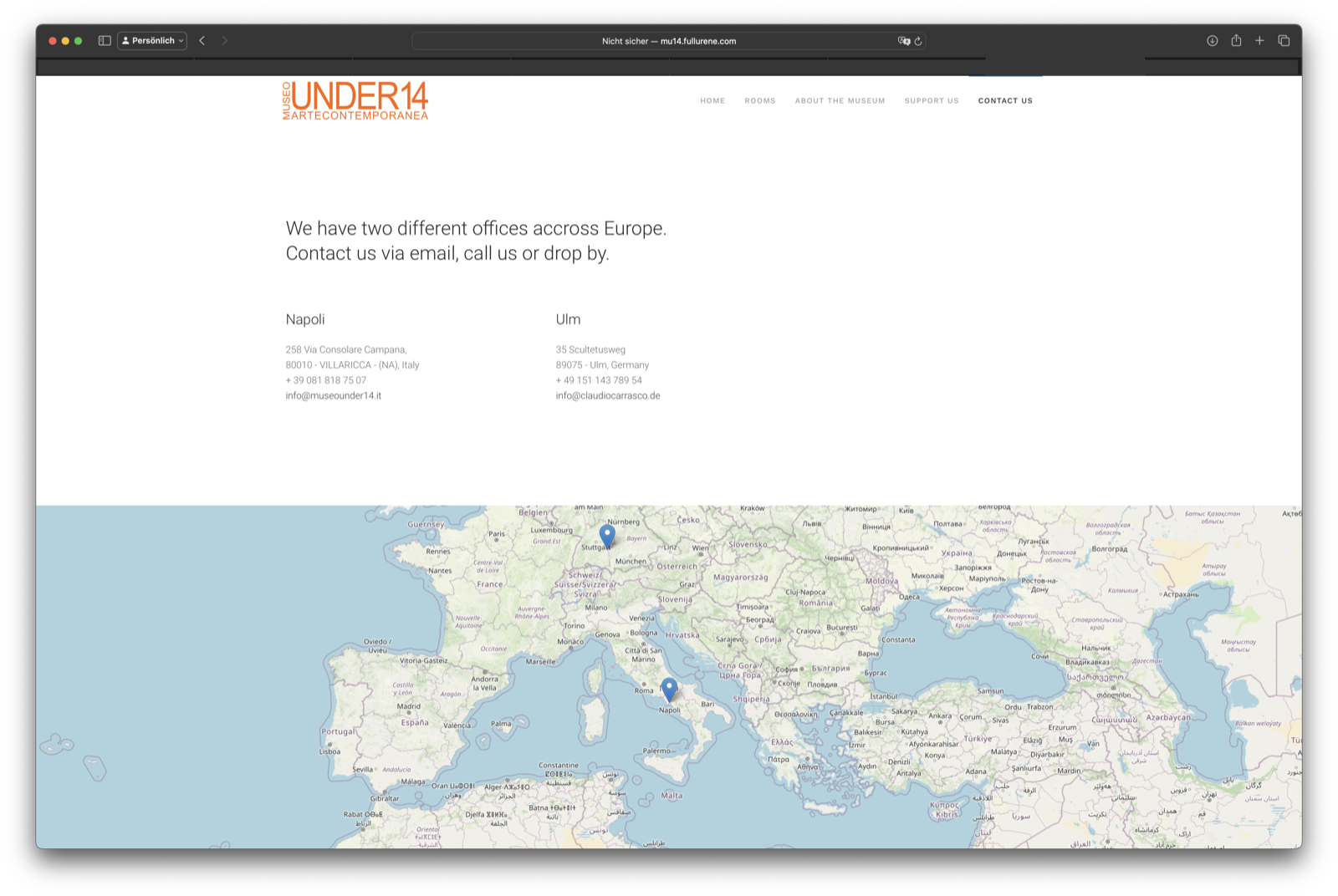Select SUPPORT US in navigation
Viewport: 1338px width, 896px height.
[x=932, y=101]
